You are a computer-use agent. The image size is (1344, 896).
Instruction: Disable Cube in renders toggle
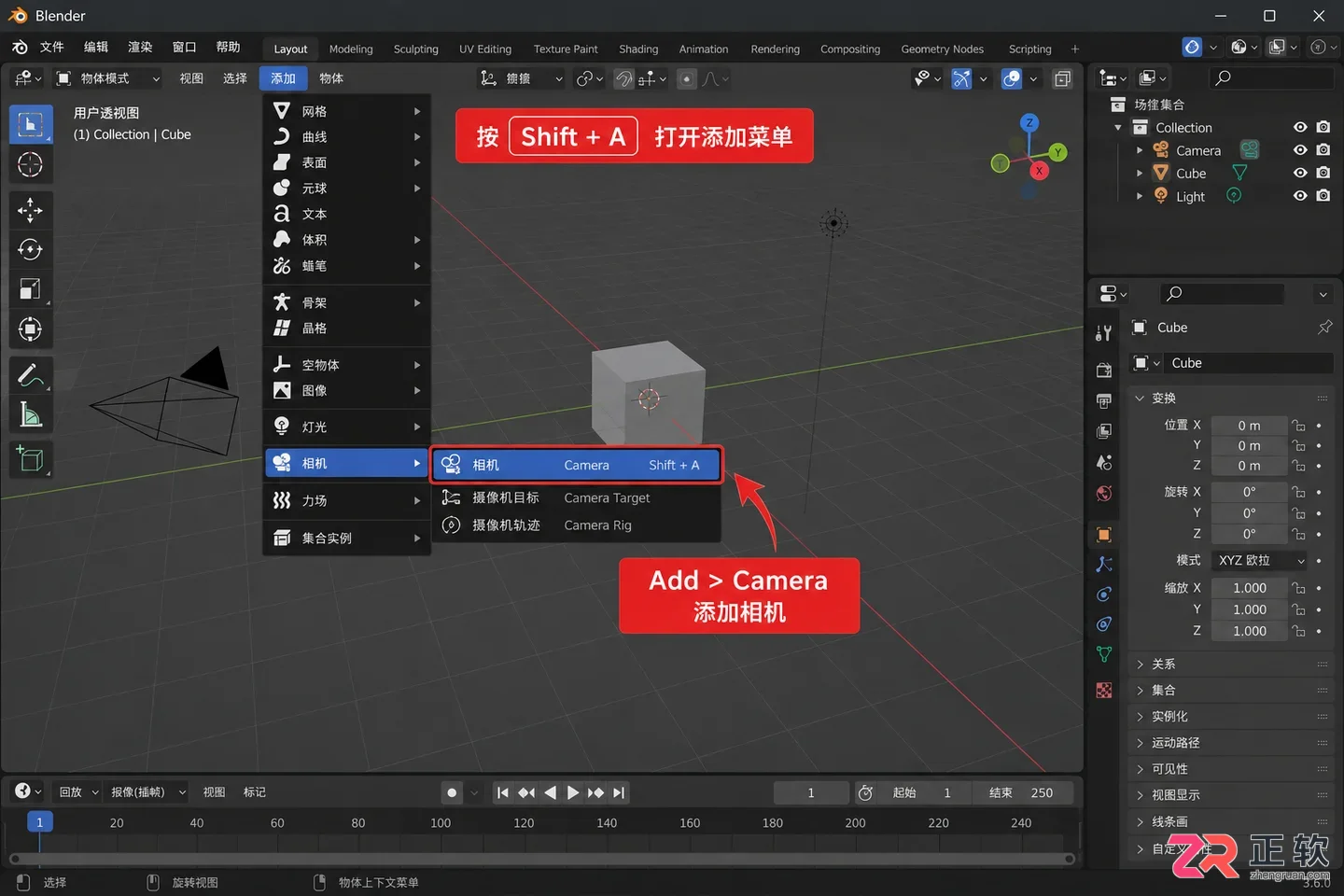coord(1323,173)
